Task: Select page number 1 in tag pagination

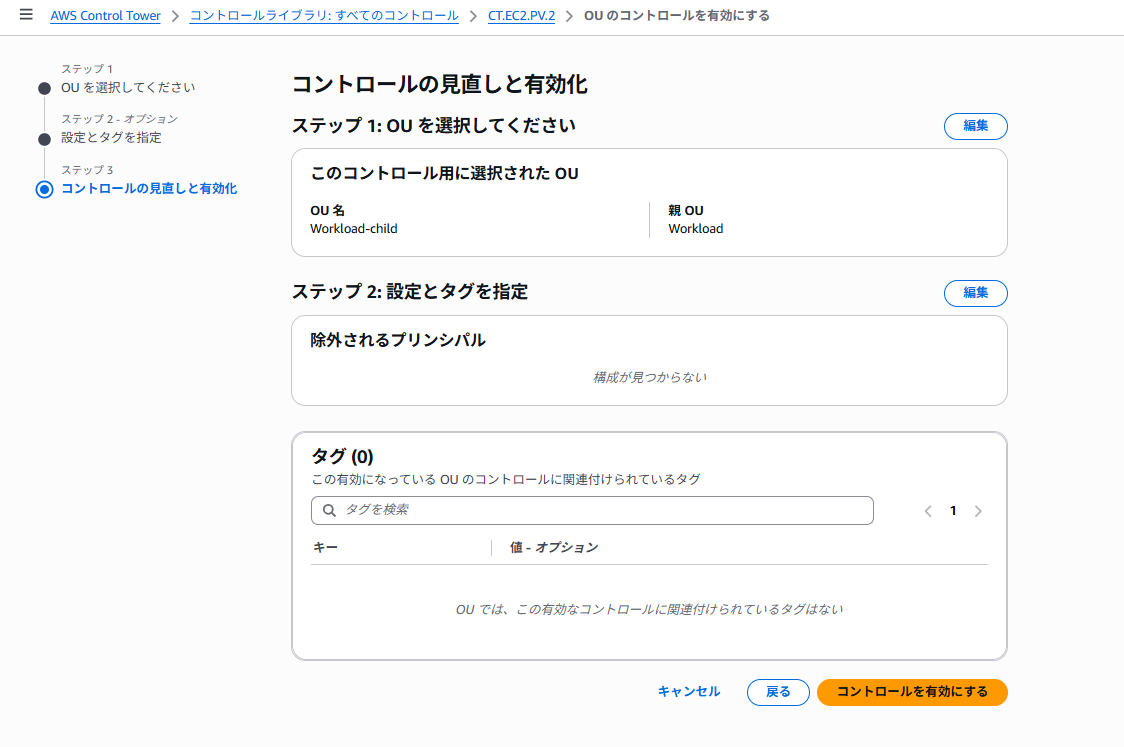Action: 953,511
